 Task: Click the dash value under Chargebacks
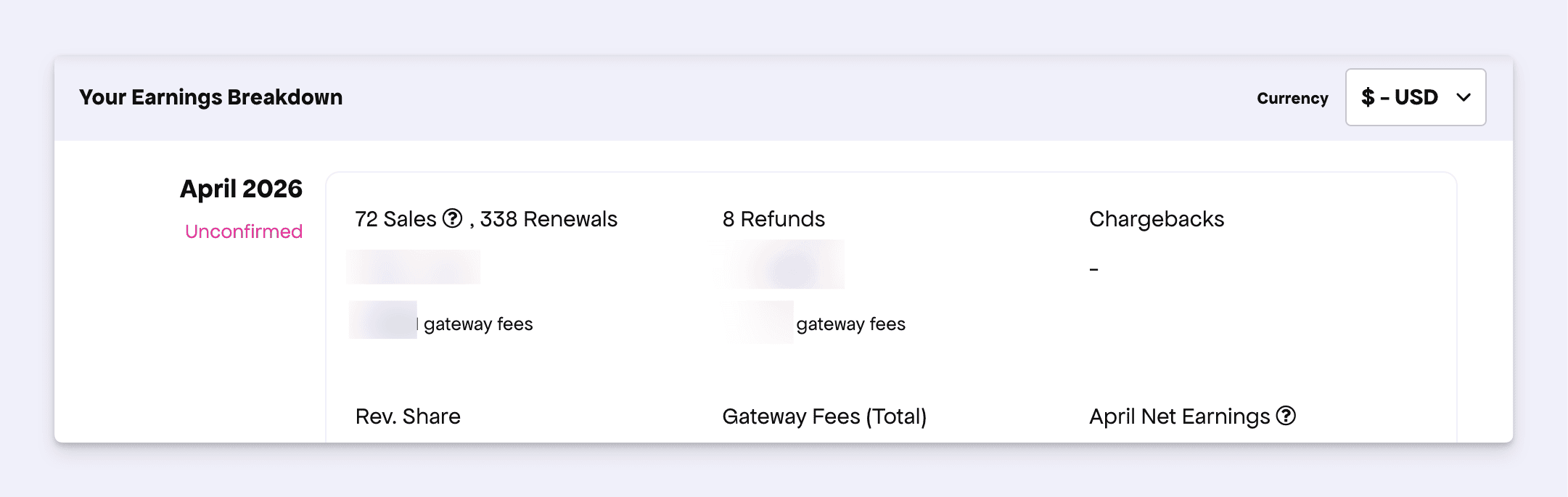pos(1093,269)
